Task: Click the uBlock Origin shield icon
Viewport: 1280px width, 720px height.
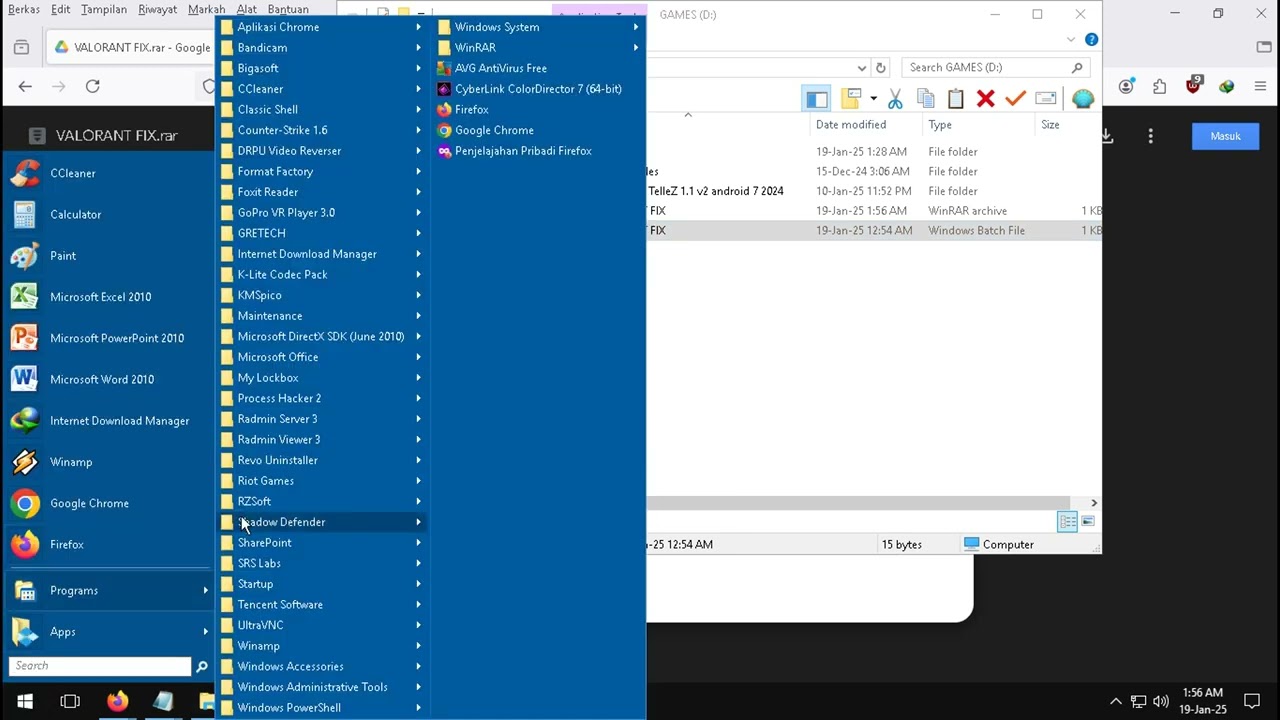Action: 1193,86
